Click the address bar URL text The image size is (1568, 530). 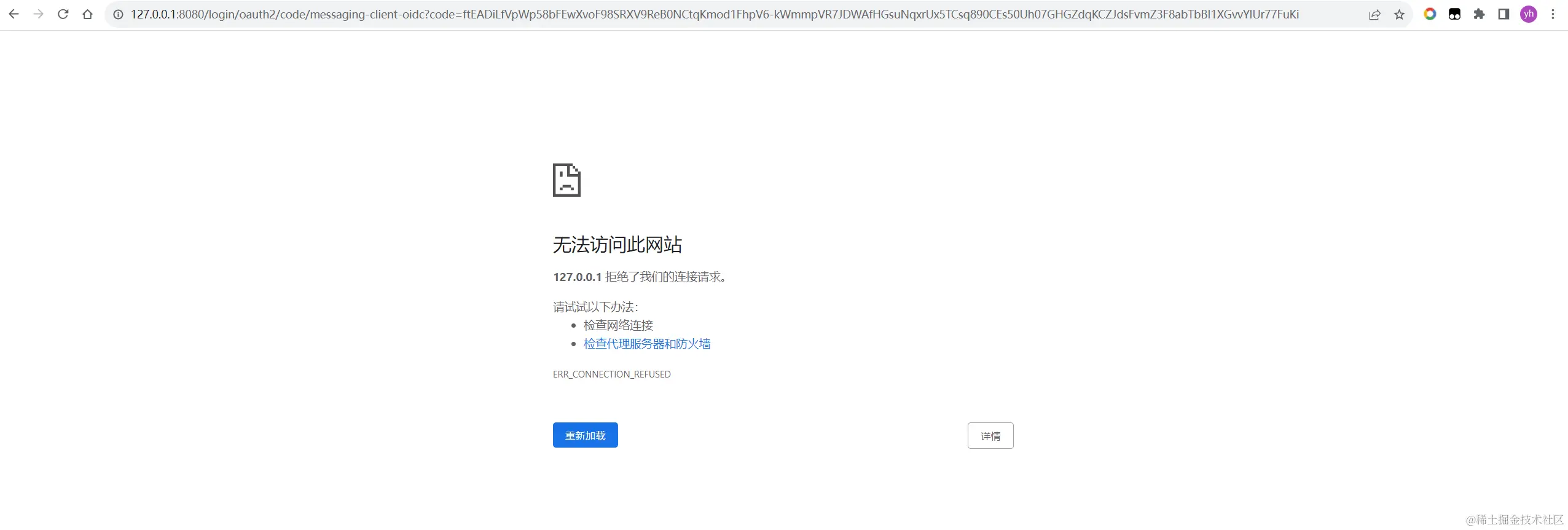[x=715, y=14]
